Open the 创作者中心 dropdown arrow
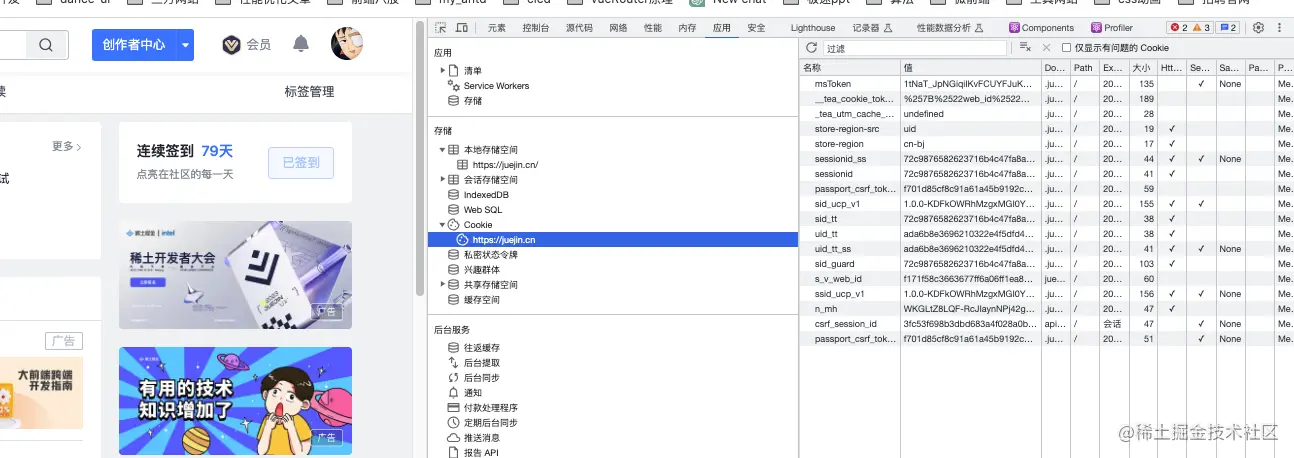The height and width of the screenshot is (458, 1294). [185, 45]
